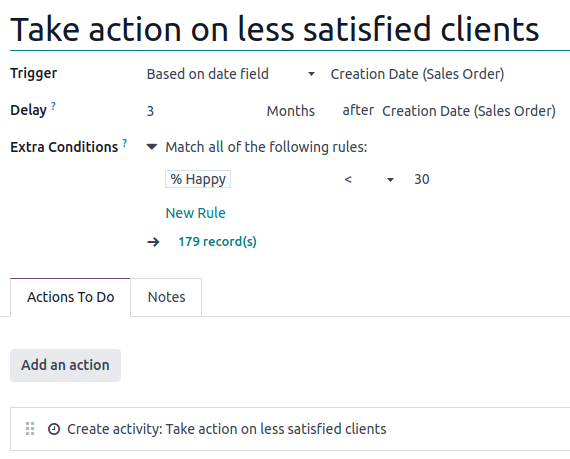Open the Create activity action entry
Viewport: 570px width, 459px height.
point(226,429)
